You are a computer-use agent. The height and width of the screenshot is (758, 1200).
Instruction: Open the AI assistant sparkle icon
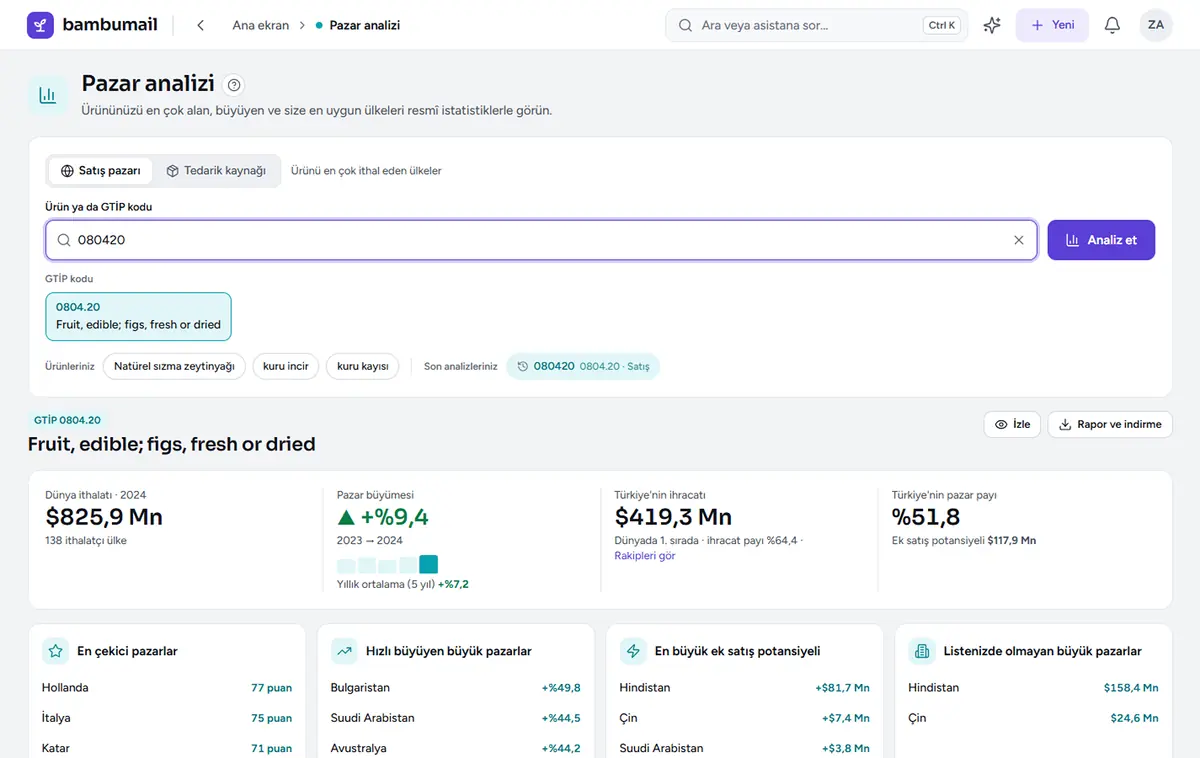[x=992, y=25]
